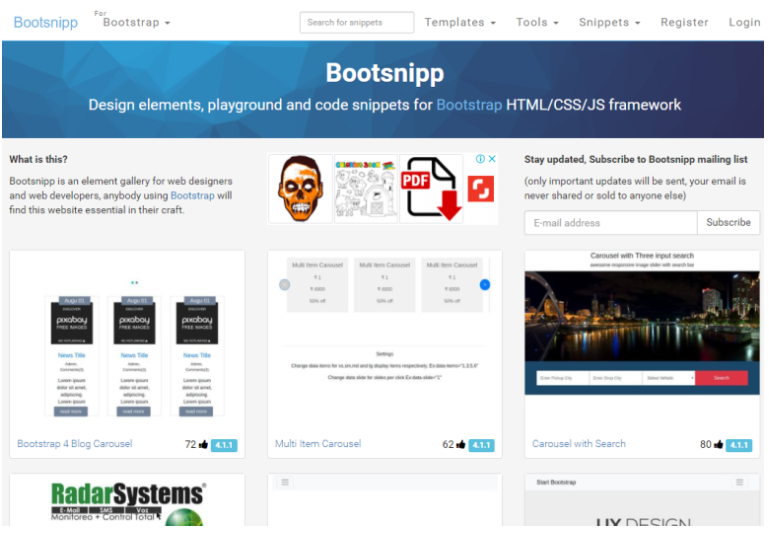
Task: Expand the Snippets menu
Action: 609,23
